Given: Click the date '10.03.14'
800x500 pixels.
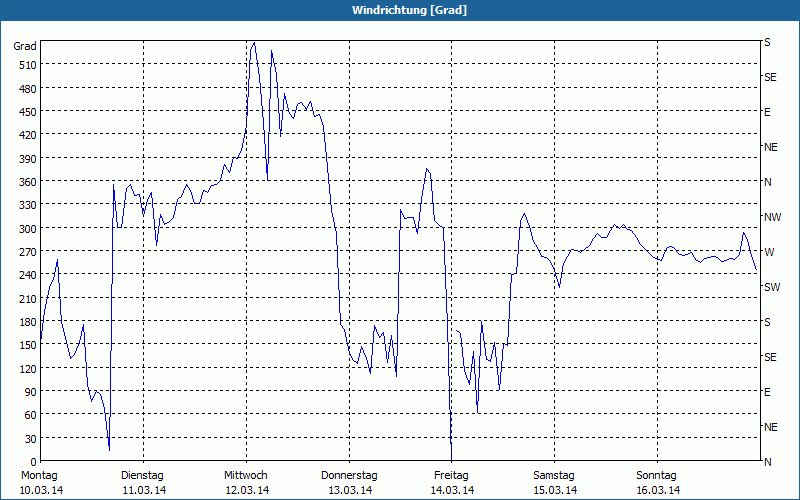Looking at the screenshot, I should coord(41,491).
